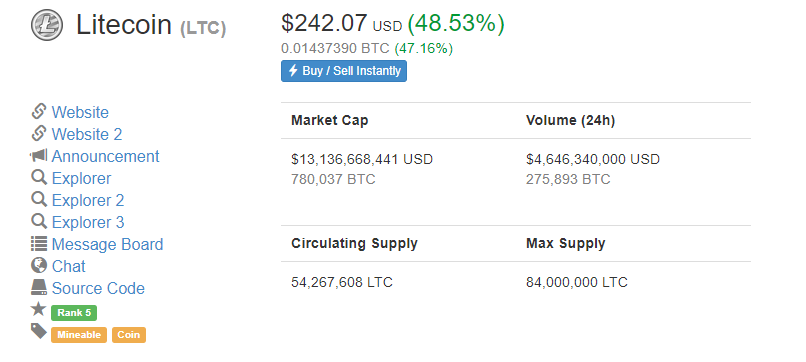Click the Buy / Sell Instantly button
The height and width of the screenshot is (362, 806).
(344, 71)
